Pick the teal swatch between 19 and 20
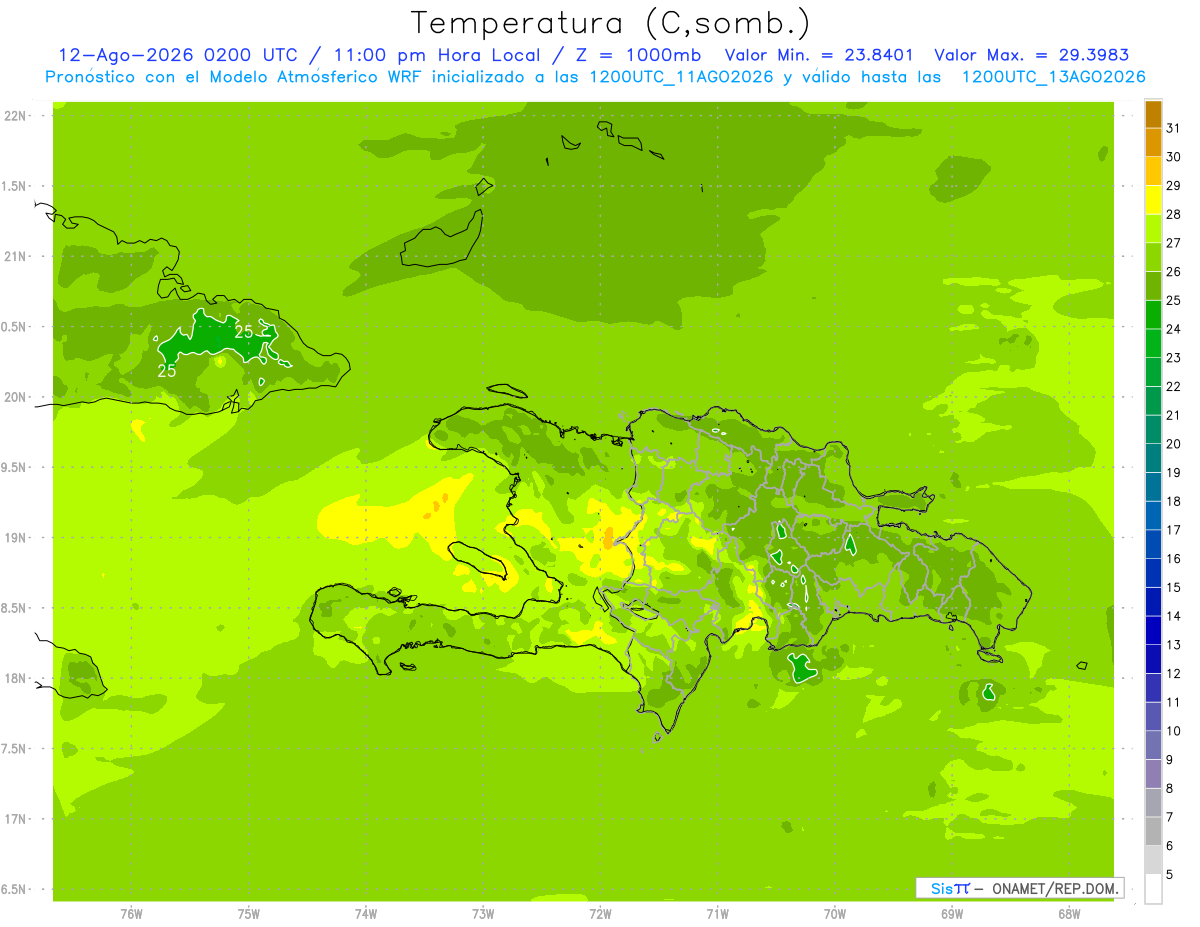 pos(1153,458)
